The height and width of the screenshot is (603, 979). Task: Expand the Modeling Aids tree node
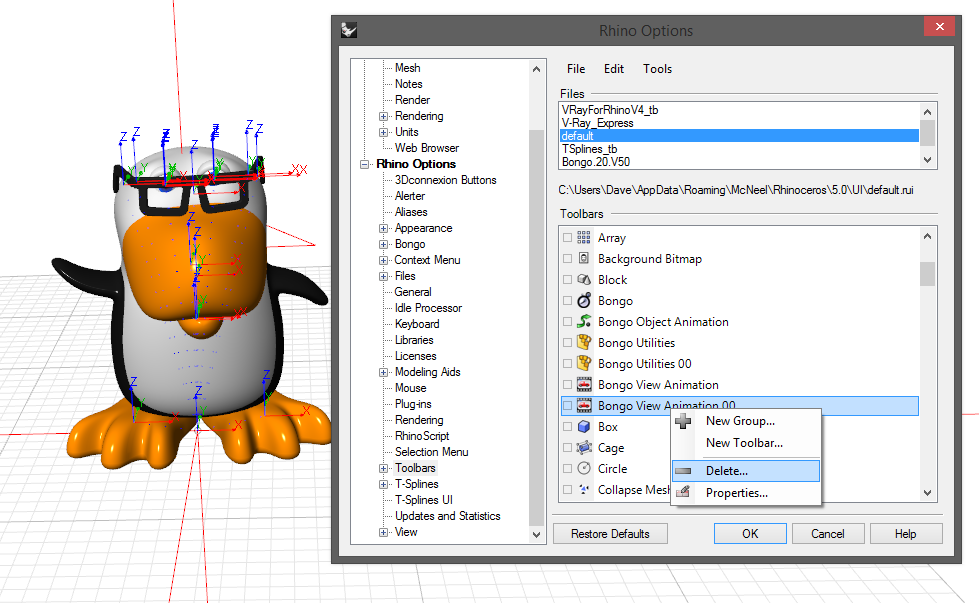[x=383, y=373]
